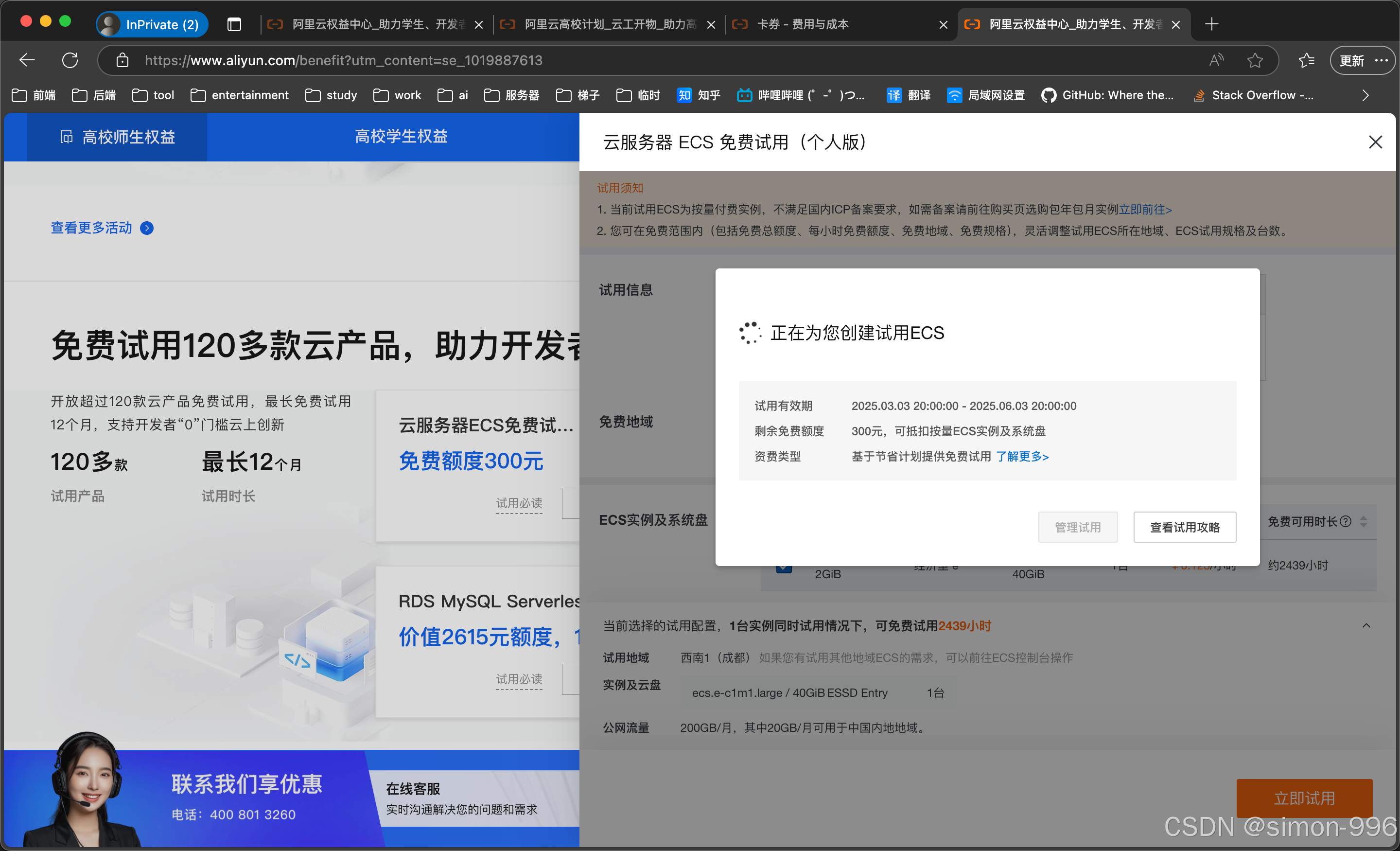Open the 翻译 bookmark

point(908,95)
